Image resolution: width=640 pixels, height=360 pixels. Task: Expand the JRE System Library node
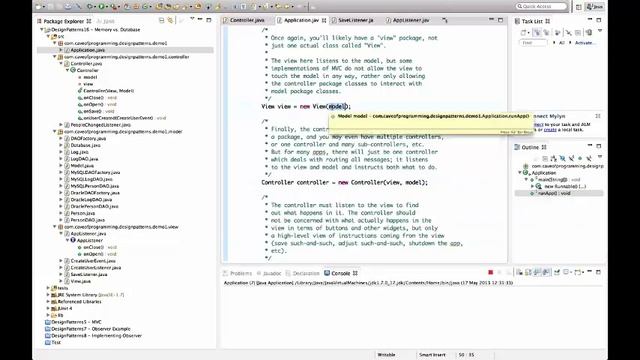point(48,295)
